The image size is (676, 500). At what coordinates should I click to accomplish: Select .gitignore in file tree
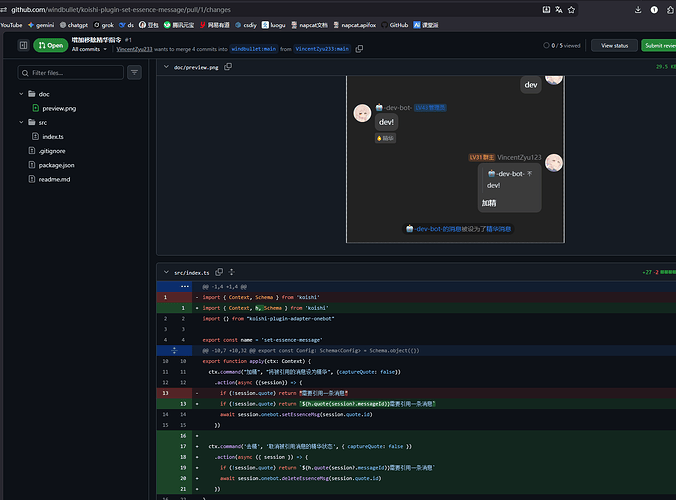52,151
